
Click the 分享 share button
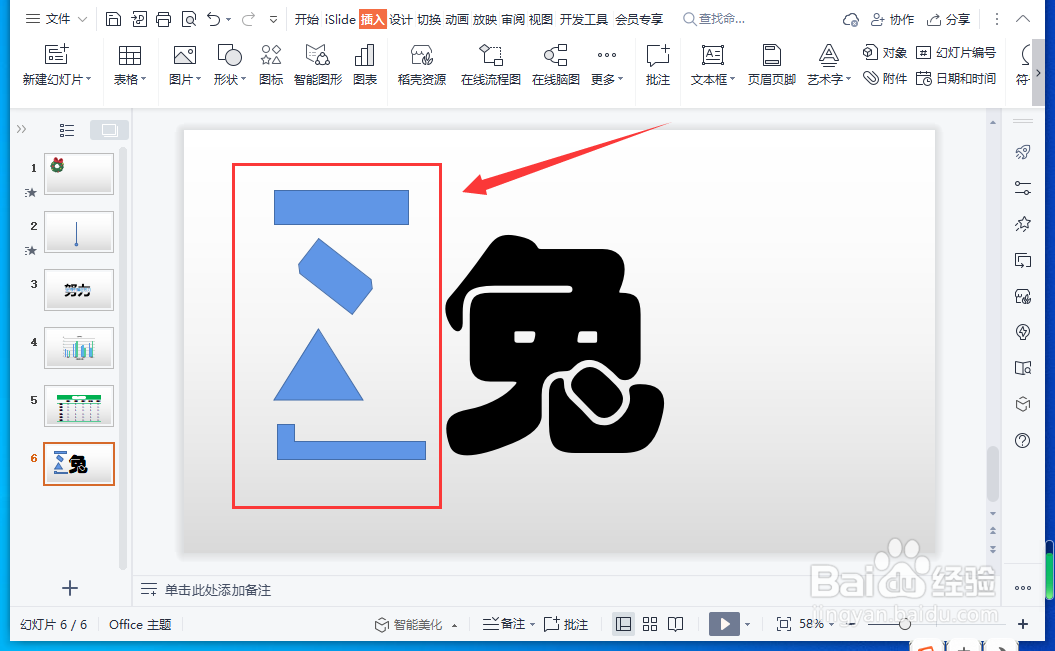pyautogui.click(x=948, y=20)
